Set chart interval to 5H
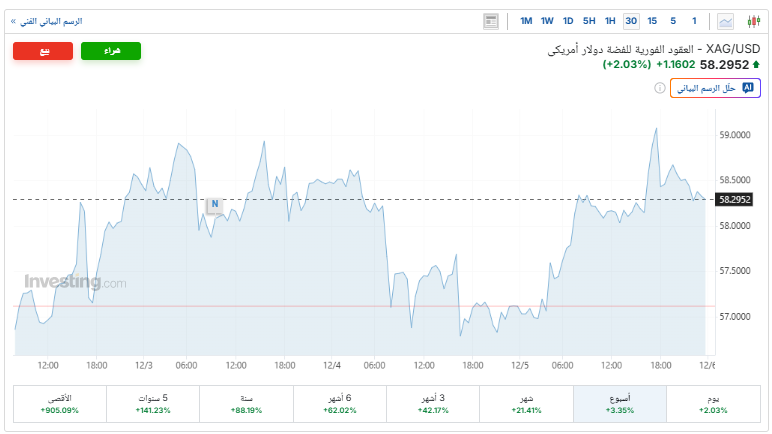772x434 pixels. coord(589,21)
